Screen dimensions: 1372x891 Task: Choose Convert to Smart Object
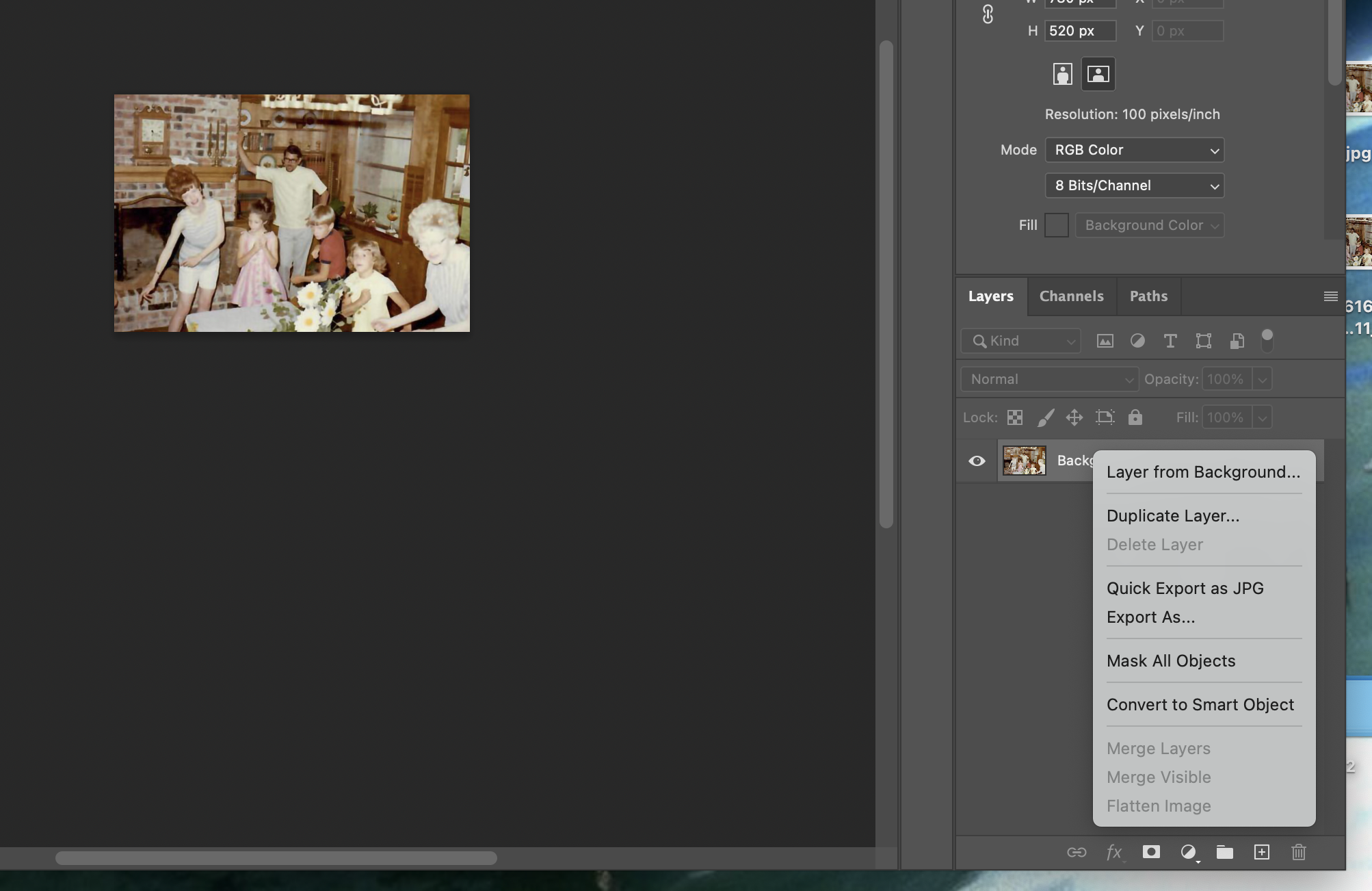click(1200, 705)
